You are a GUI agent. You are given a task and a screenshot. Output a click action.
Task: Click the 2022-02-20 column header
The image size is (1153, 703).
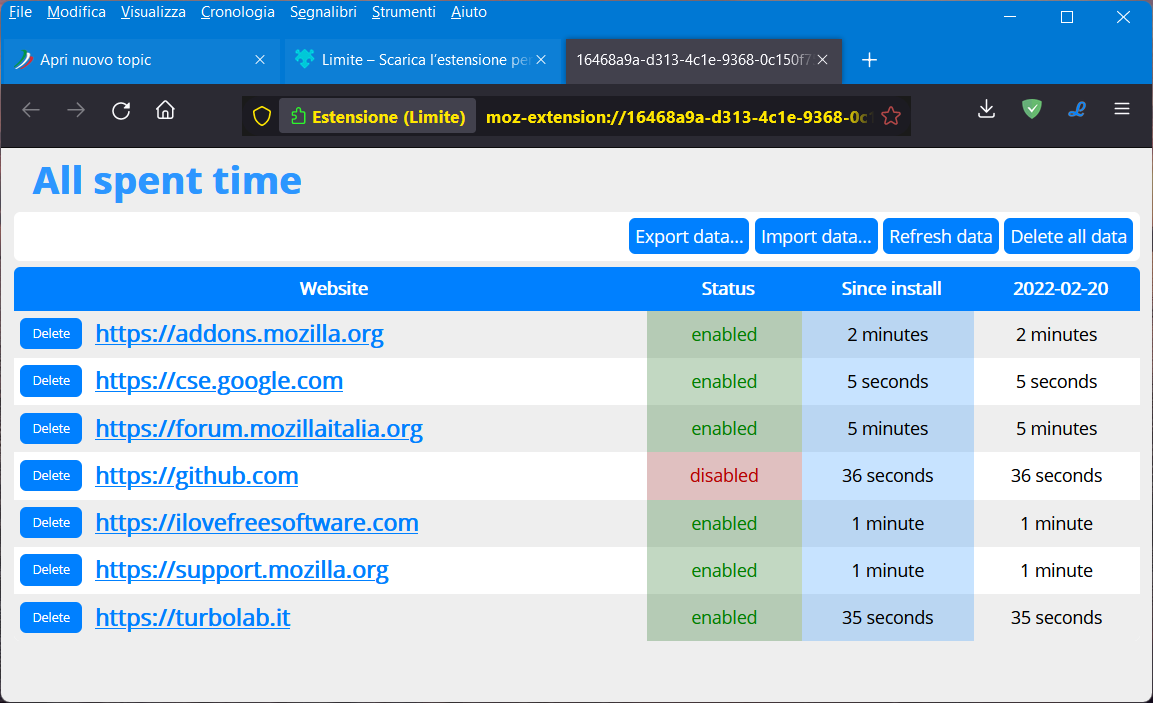pyautogui.click(x=1060, y=288)
